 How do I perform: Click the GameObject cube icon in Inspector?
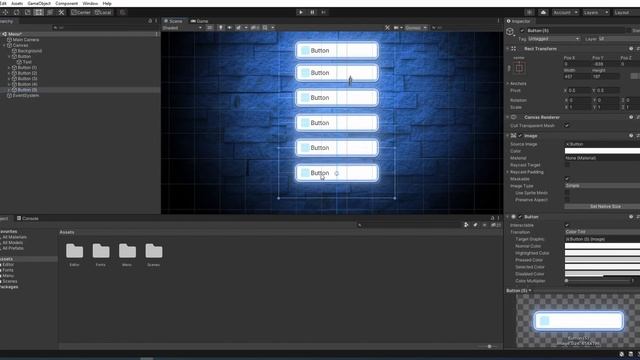[x=510, y=32]
